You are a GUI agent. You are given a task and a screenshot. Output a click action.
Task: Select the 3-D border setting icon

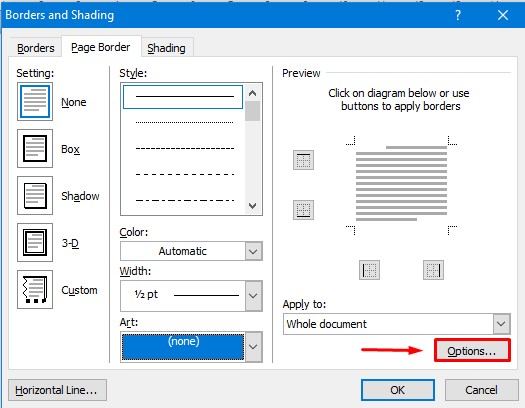35,242
